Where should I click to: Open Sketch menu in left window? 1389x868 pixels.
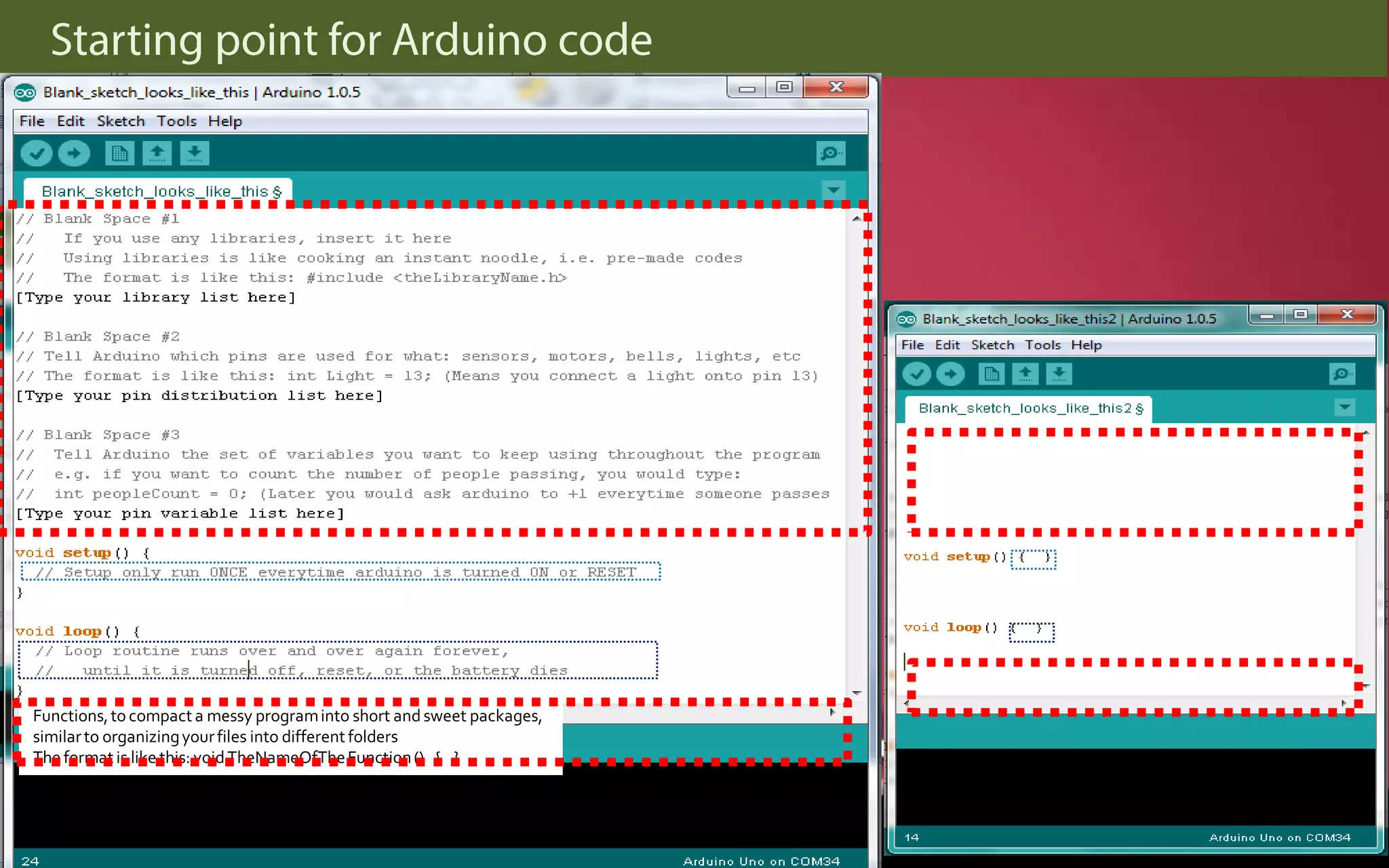[121, 121]
